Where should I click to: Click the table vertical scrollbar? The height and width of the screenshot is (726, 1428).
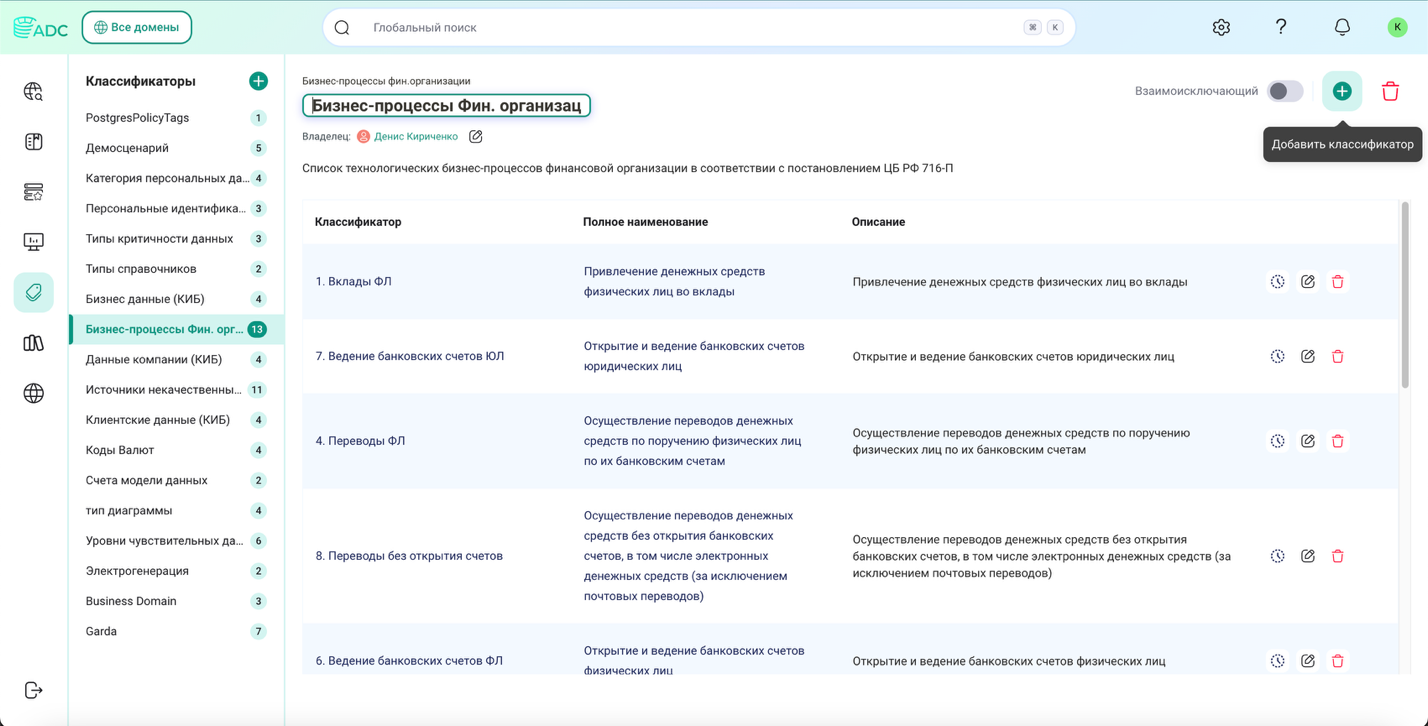coord(1405,295)
